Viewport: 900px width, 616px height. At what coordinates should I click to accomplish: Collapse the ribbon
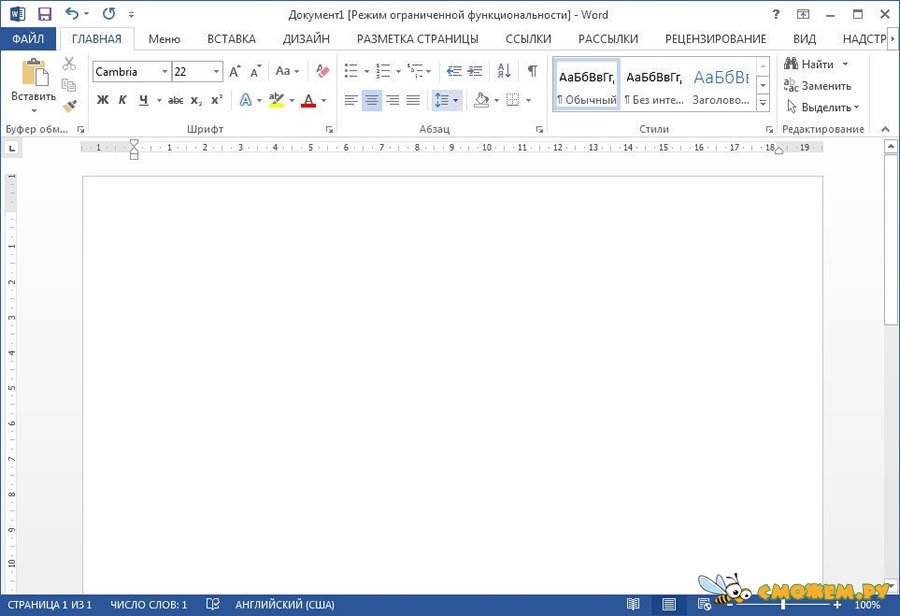[x=886, y=129]
